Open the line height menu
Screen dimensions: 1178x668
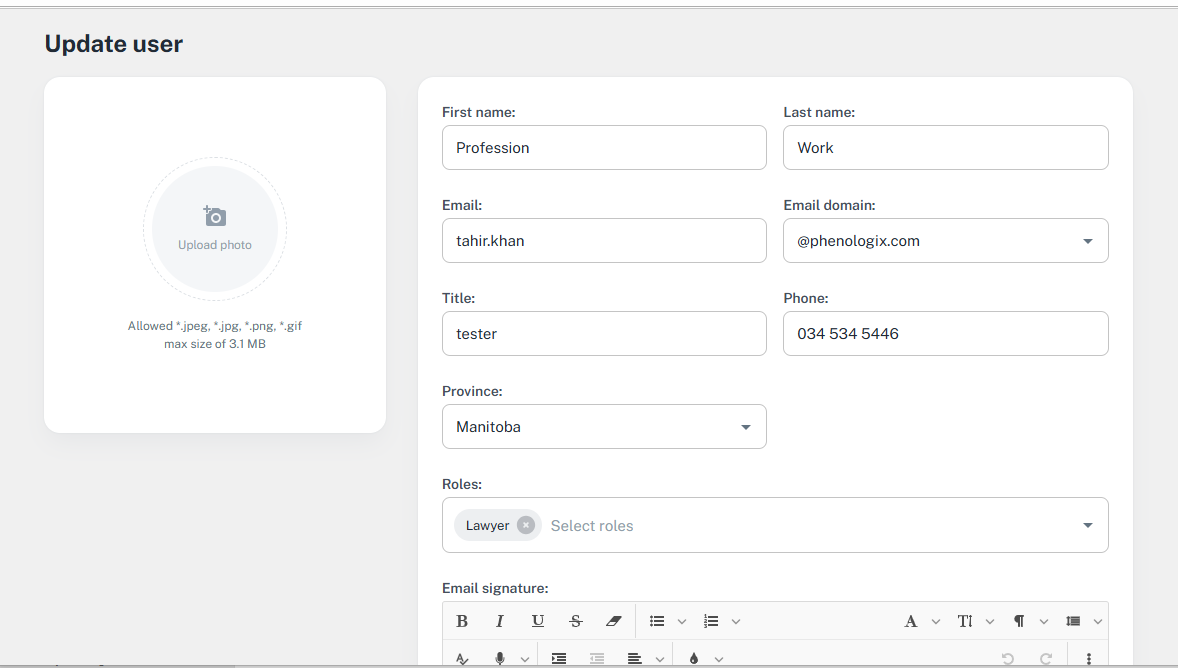click(x=1073, y=621)
